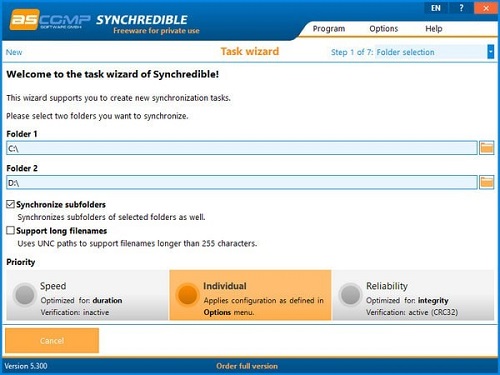Focus the Folder 2 path field

coord(242,183)
